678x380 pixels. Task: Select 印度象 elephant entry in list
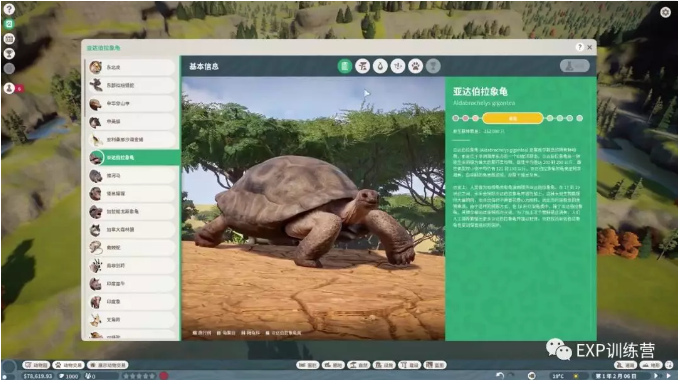132,302
